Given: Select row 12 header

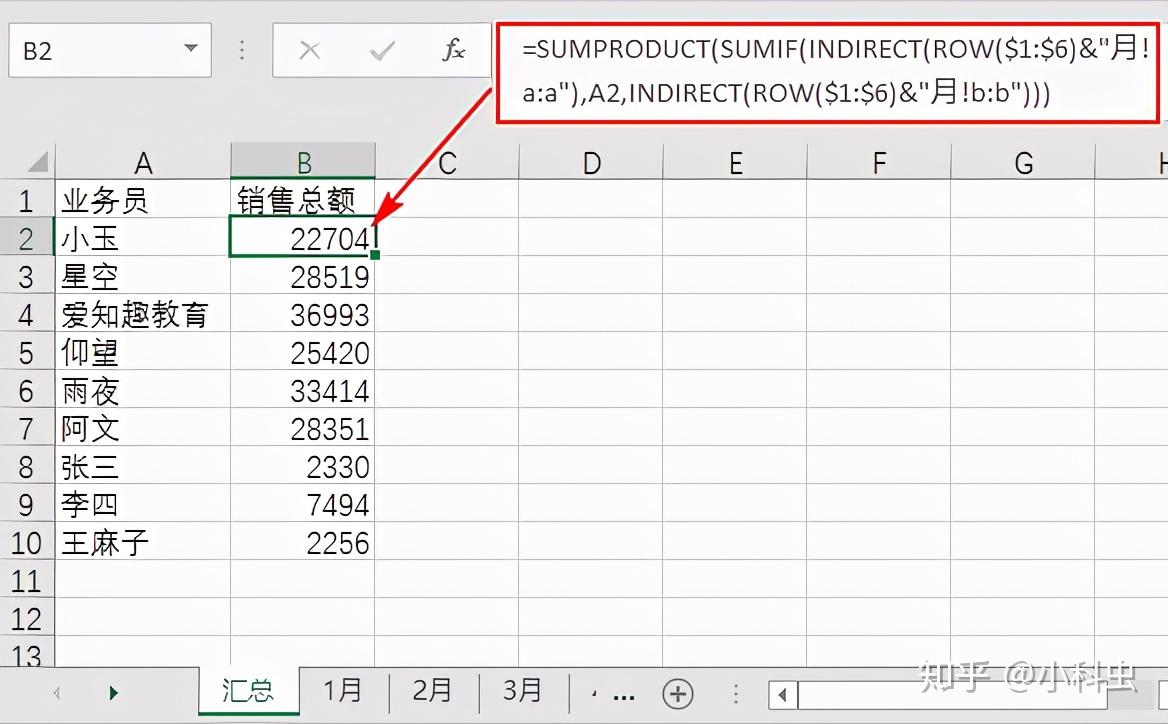Looking at the screenshot, I should (x=27, y=617).
